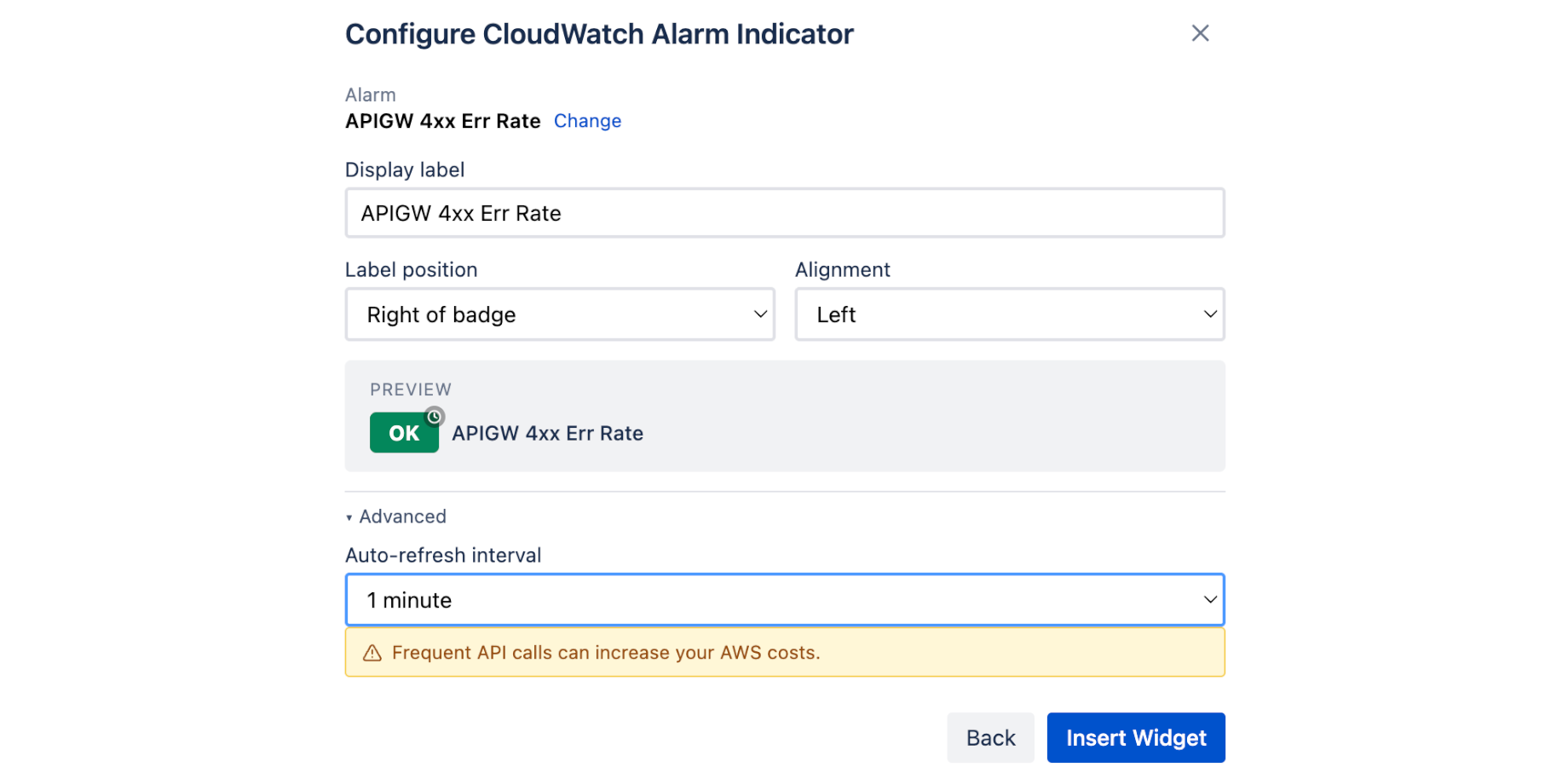
Task: Click the Back button
Action: tap(990, 737)
